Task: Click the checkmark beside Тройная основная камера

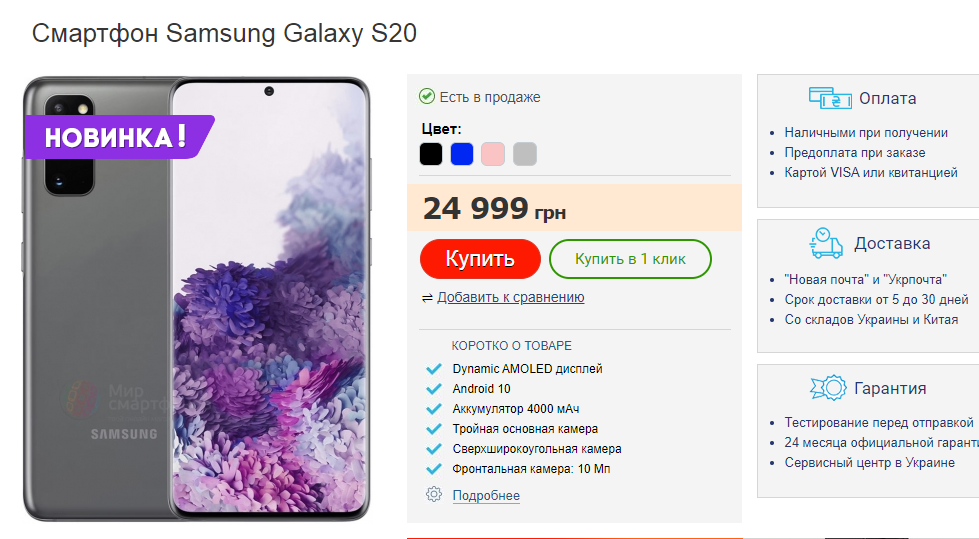Action: (434, 429)
